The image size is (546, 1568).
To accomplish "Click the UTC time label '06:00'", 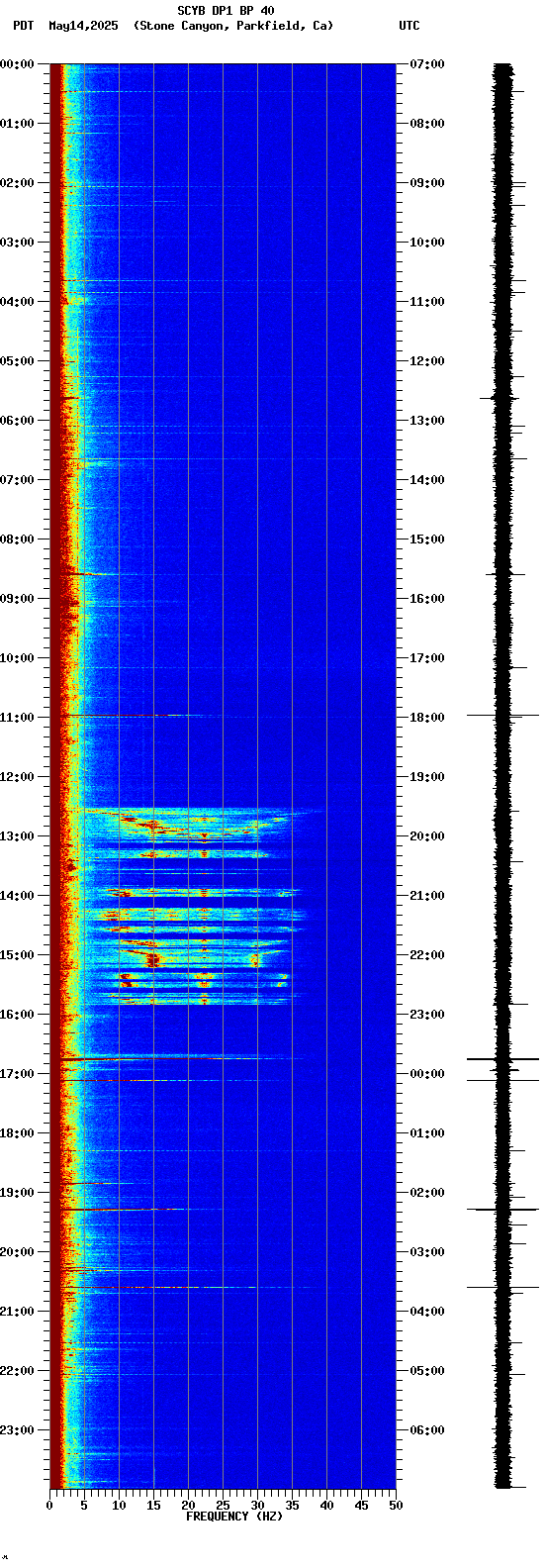I will [x=427, y=1430].
